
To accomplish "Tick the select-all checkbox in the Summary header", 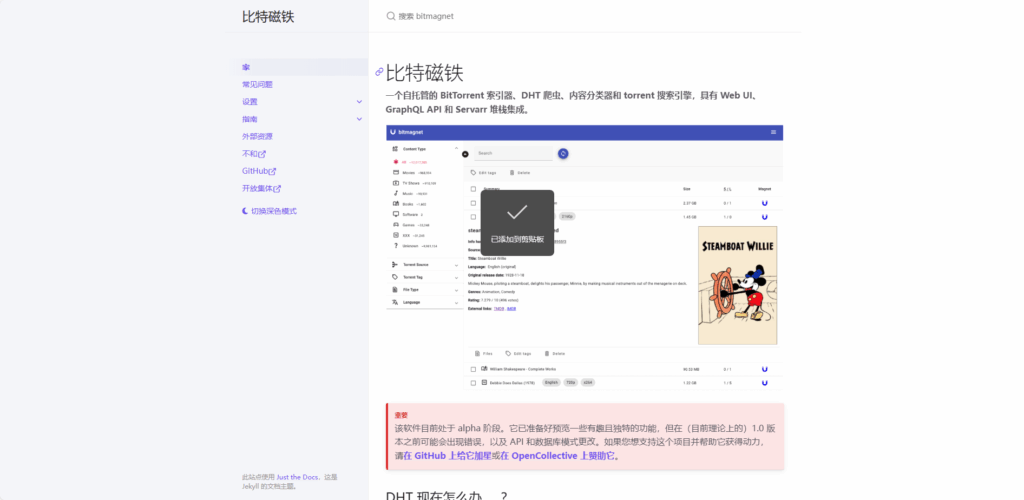I will [473, 189].
